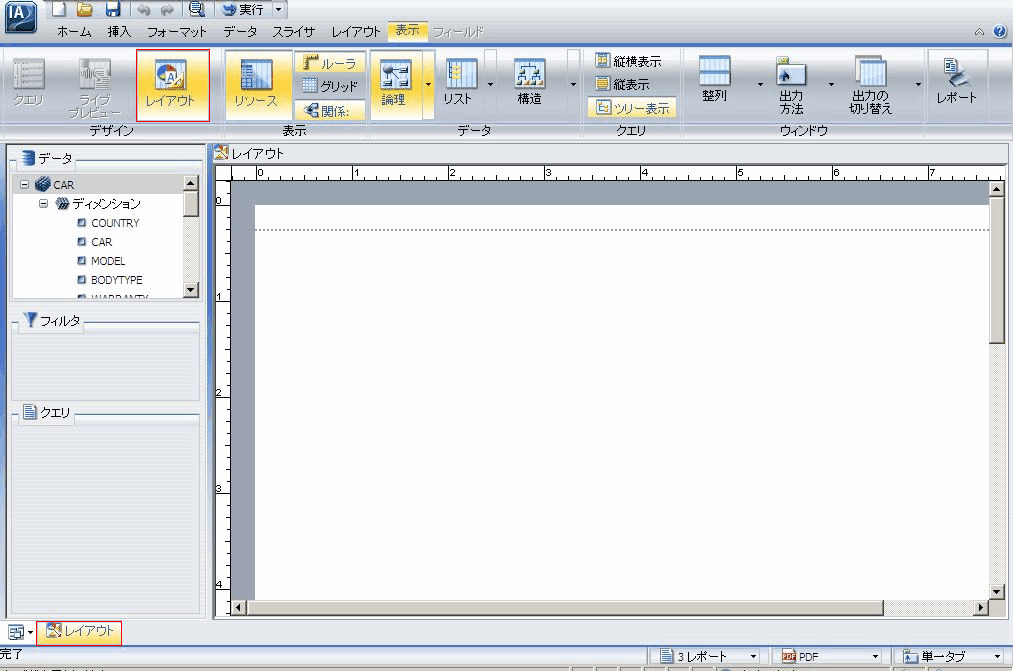The image size is (1013, 671).
Task: Open the レイアウト ribbon tab
Action: [x=356, y=32]
